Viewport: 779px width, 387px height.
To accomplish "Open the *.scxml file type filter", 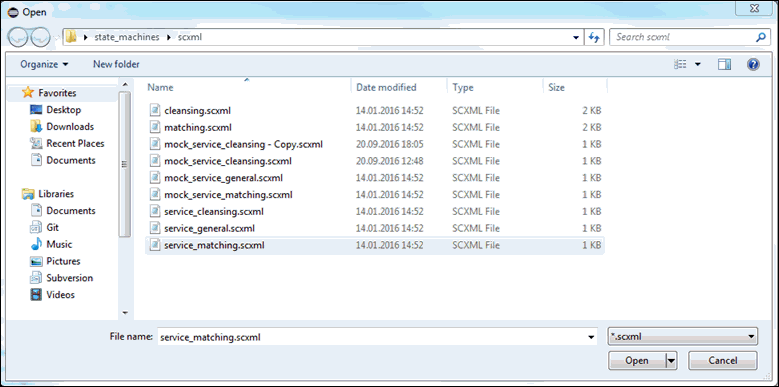I will (683, 337).
